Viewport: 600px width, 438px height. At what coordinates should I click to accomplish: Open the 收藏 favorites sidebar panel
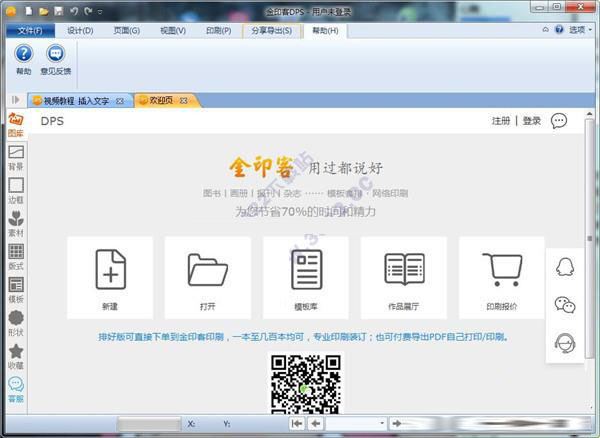16,357
